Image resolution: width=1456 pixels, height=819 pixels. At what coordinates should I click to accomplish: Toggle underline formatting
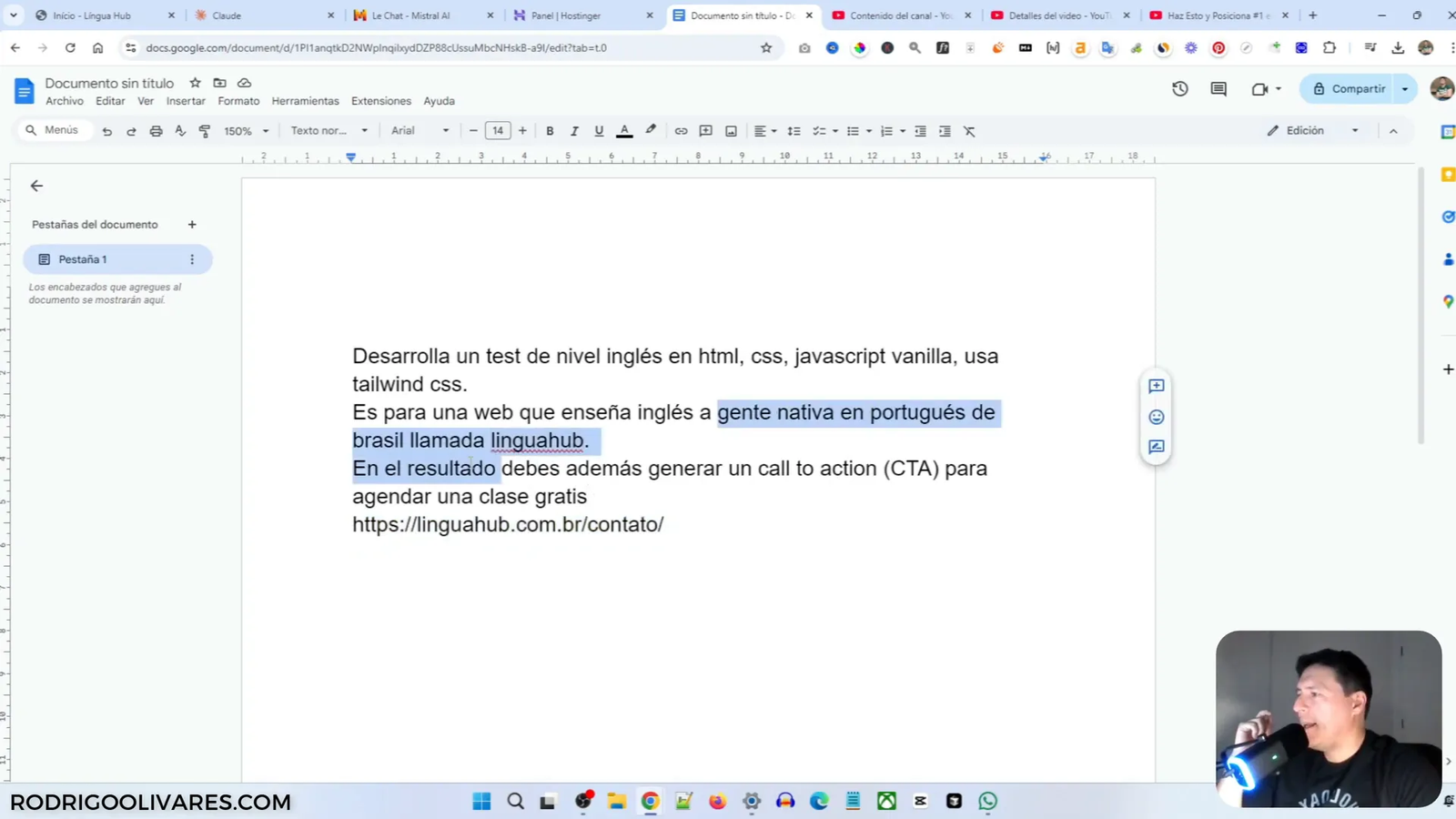pos(599,130)
